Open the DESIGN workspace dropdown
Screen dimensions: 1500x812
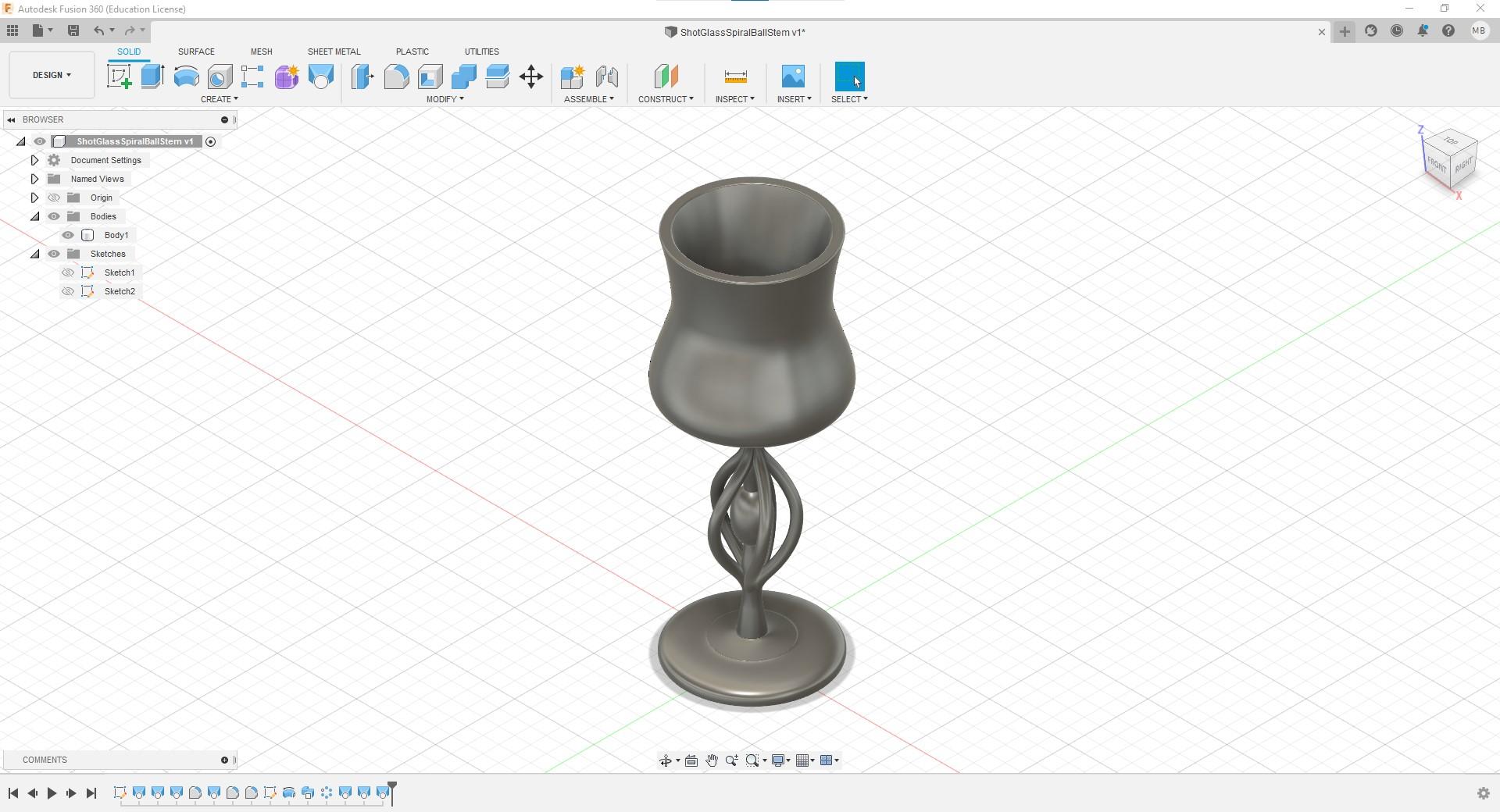pos(52,75)
